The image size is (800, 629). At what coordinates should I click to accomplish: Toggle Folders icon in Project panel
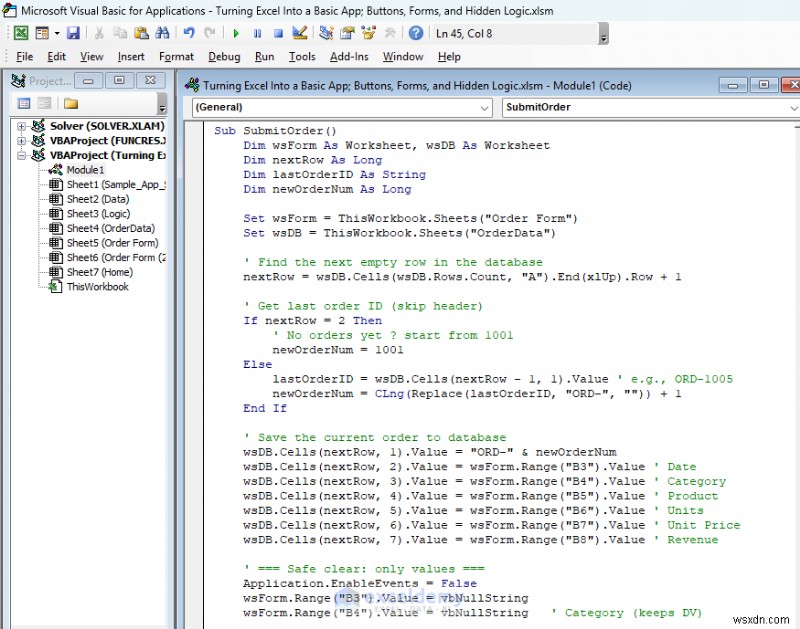tap(70, 104)
